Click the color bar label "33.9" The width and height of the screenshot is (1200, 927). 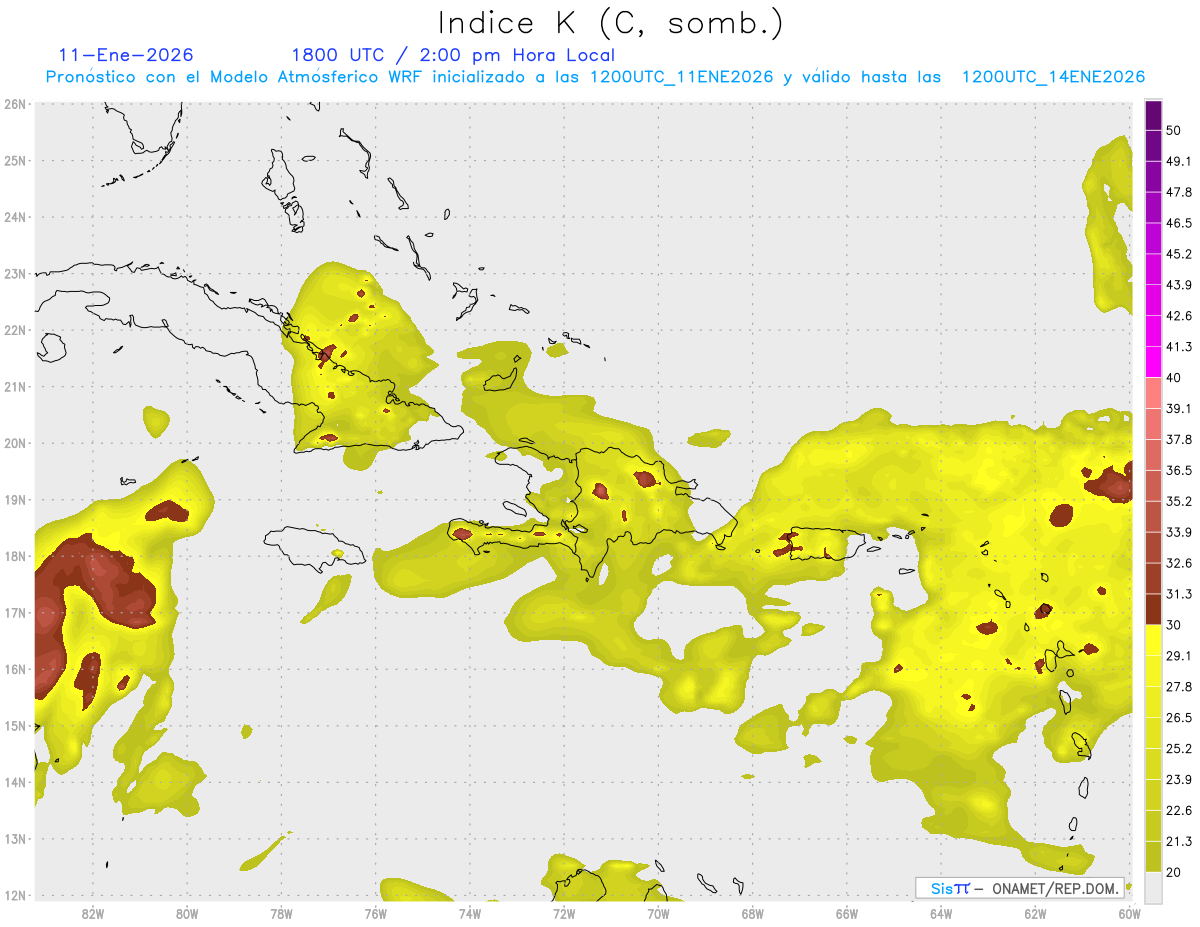(x=1179, y=532)
